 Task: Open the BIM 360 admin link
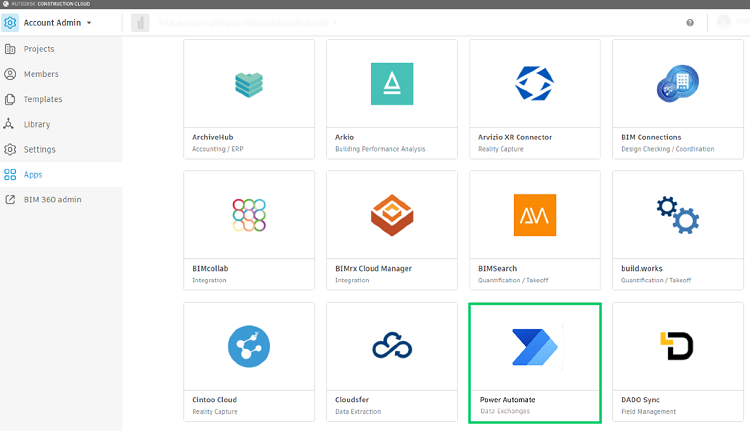[53, 199]
